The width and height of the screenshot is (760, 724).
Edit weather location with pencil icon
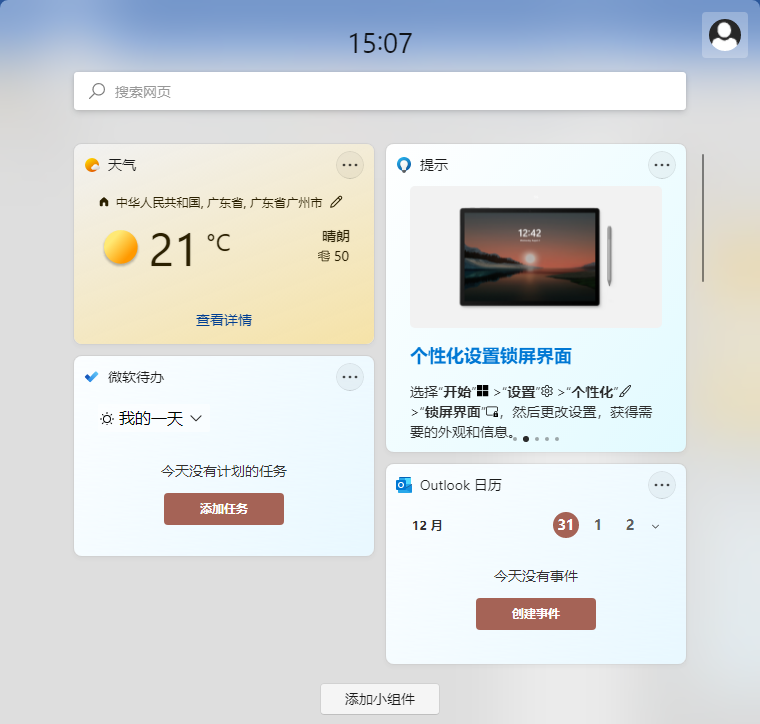coord(336,202)
